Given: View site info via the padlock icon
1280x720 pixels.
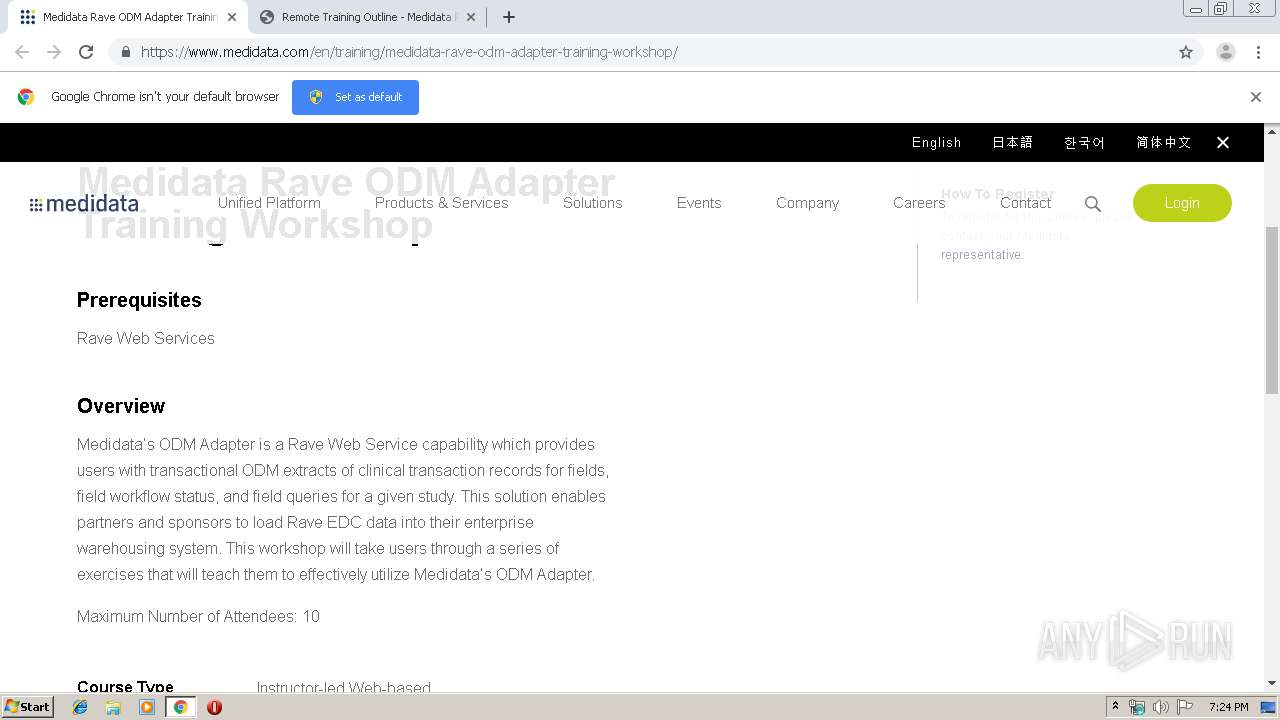Looking at the screenshot, I should tap(125, 52).
